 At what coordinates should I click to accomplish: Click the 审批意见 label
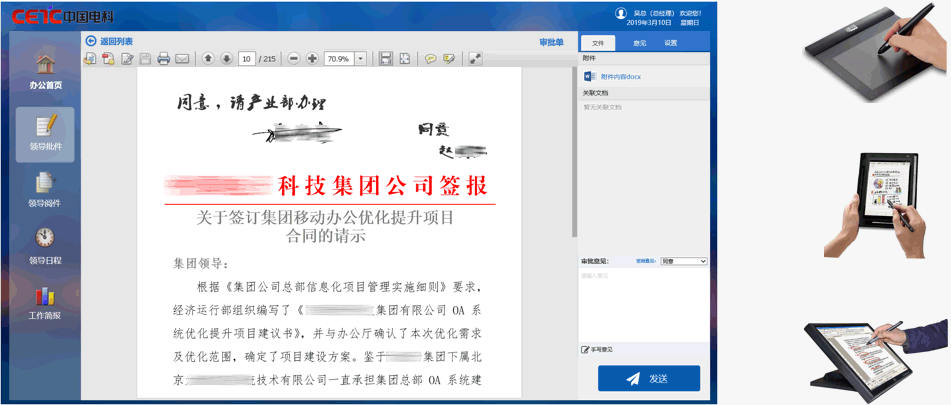pos(595,261)
